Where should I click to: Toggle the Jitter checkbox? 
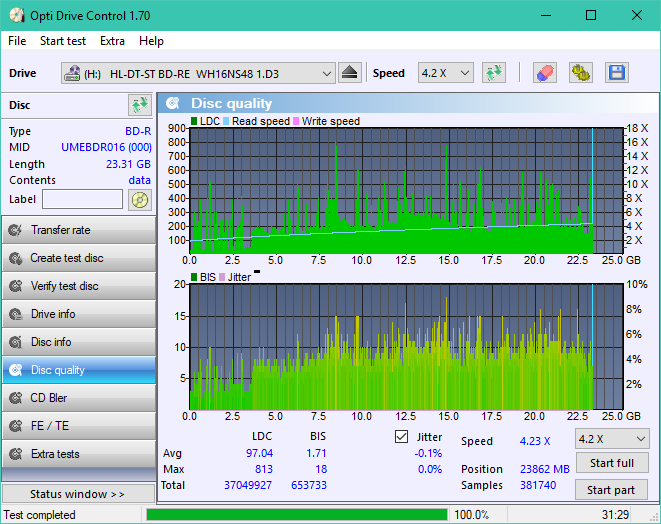coord(402,437)
